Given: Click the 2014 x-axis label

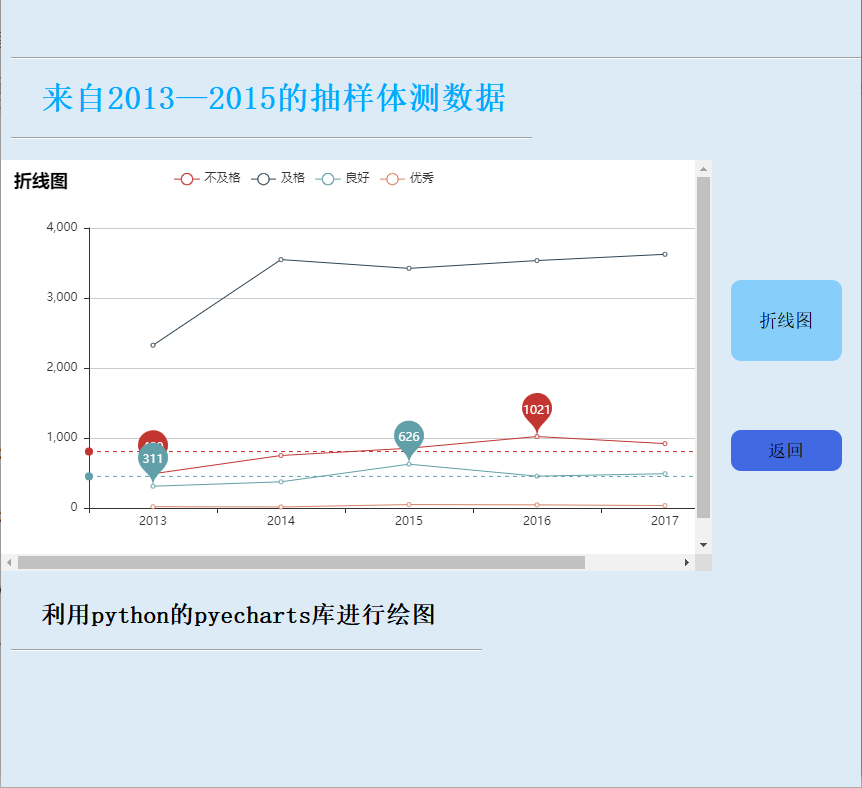Looking at the screenshot, I should [x=281, y=521].
